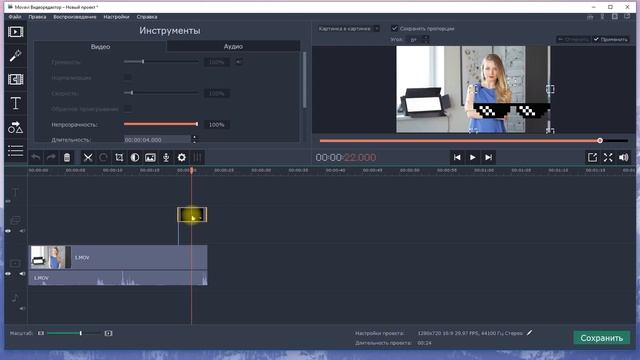The image size is (640, 360).
Task: Open Clip properties gear icon
Action: coord(182,158)
